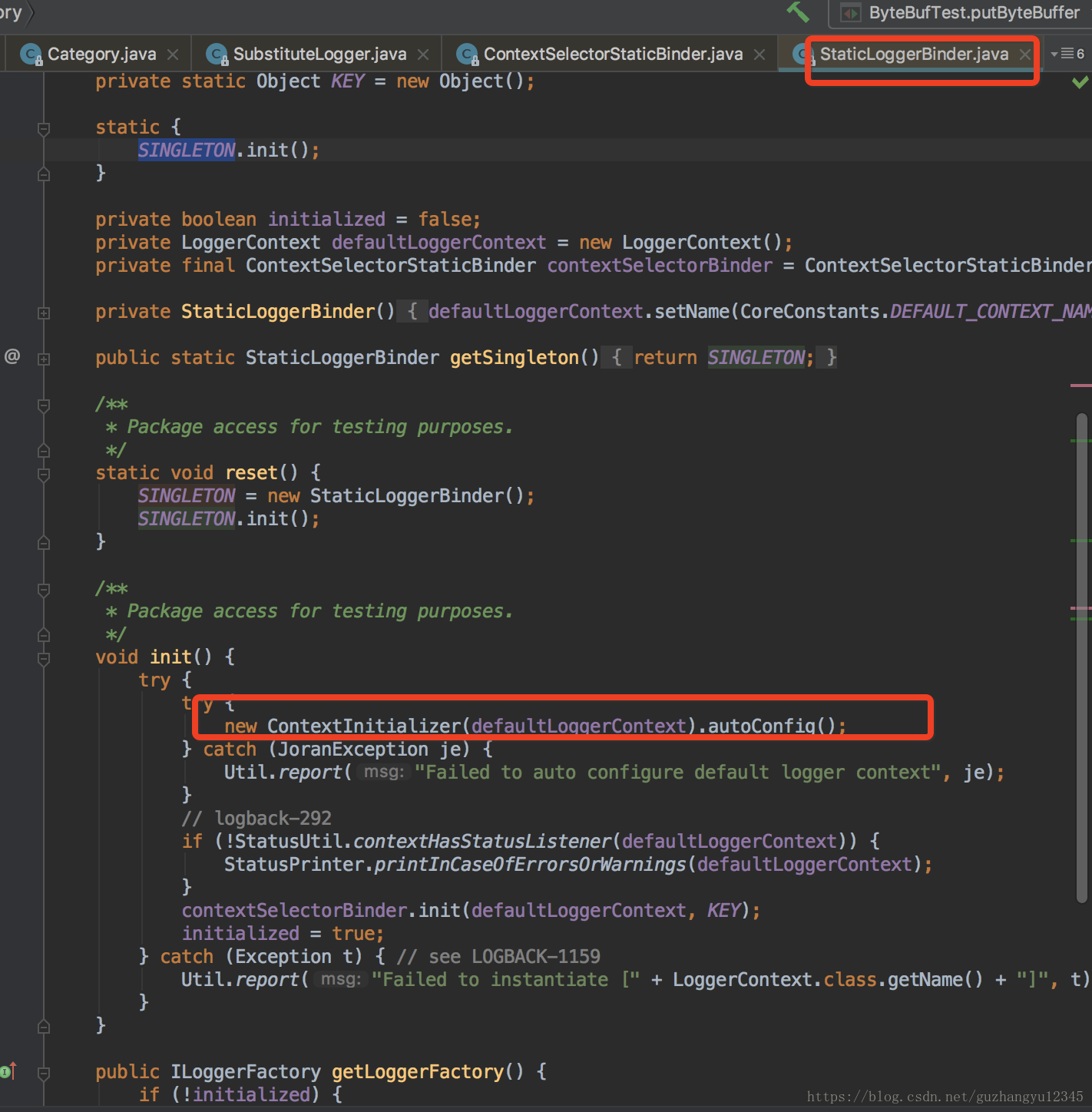This screenshot has width=1092, height=1112.
Task: Collapse the getLoggerFactory method fold marker
Action: pos(44,1073)
